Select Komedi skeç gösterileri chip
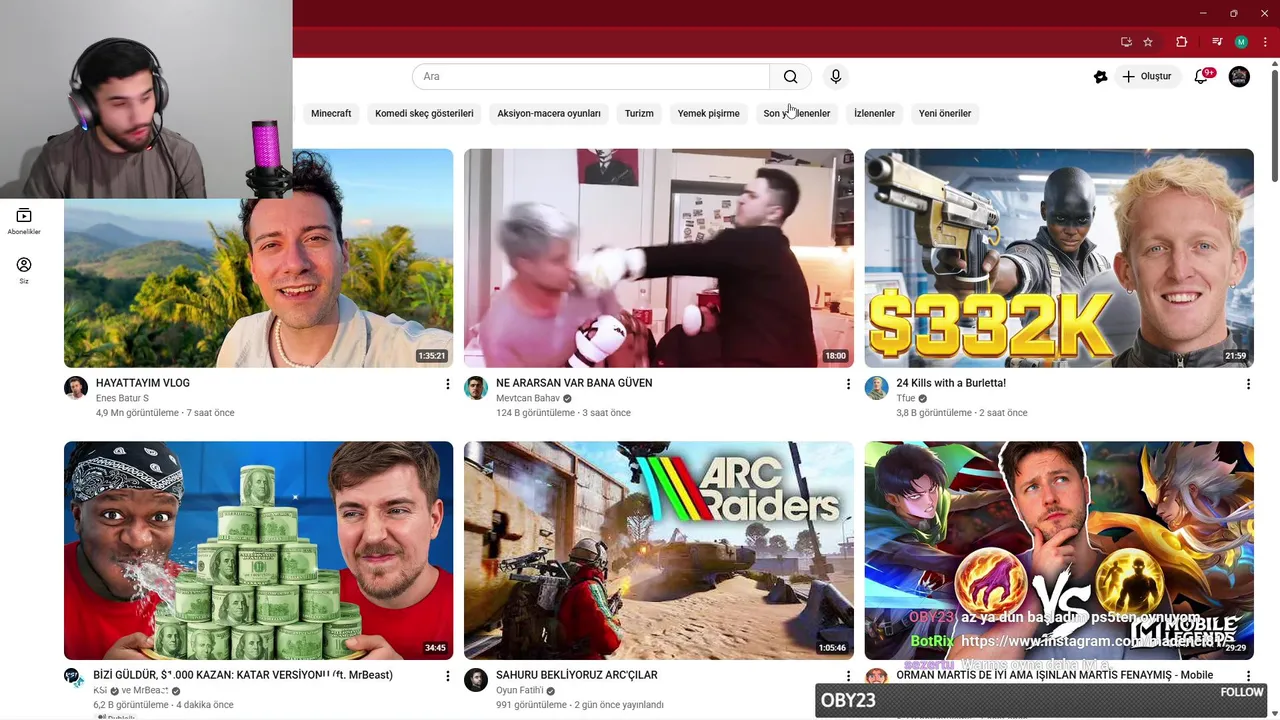The image size is (1280, 720). pos(424,113)
